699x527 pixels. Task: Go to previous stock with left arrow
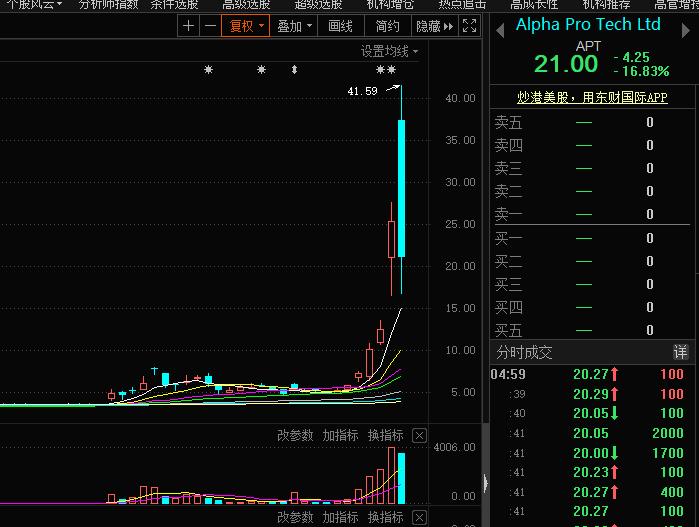pyautogui.click(x=500, y=30)
